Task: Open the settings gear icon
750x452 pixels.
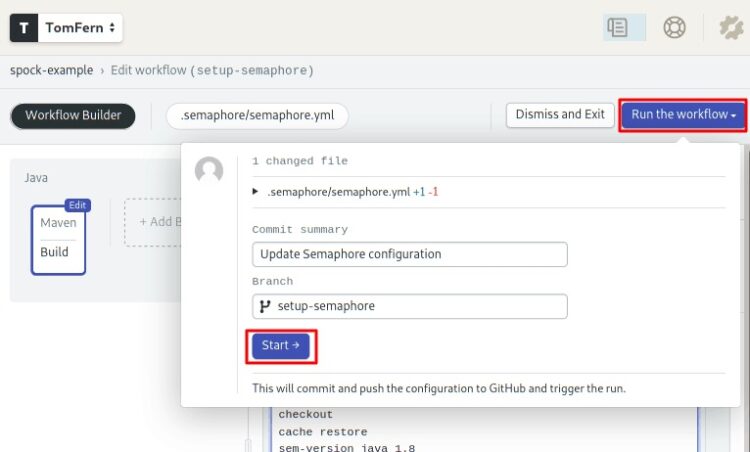Action: tap(731, 27)
